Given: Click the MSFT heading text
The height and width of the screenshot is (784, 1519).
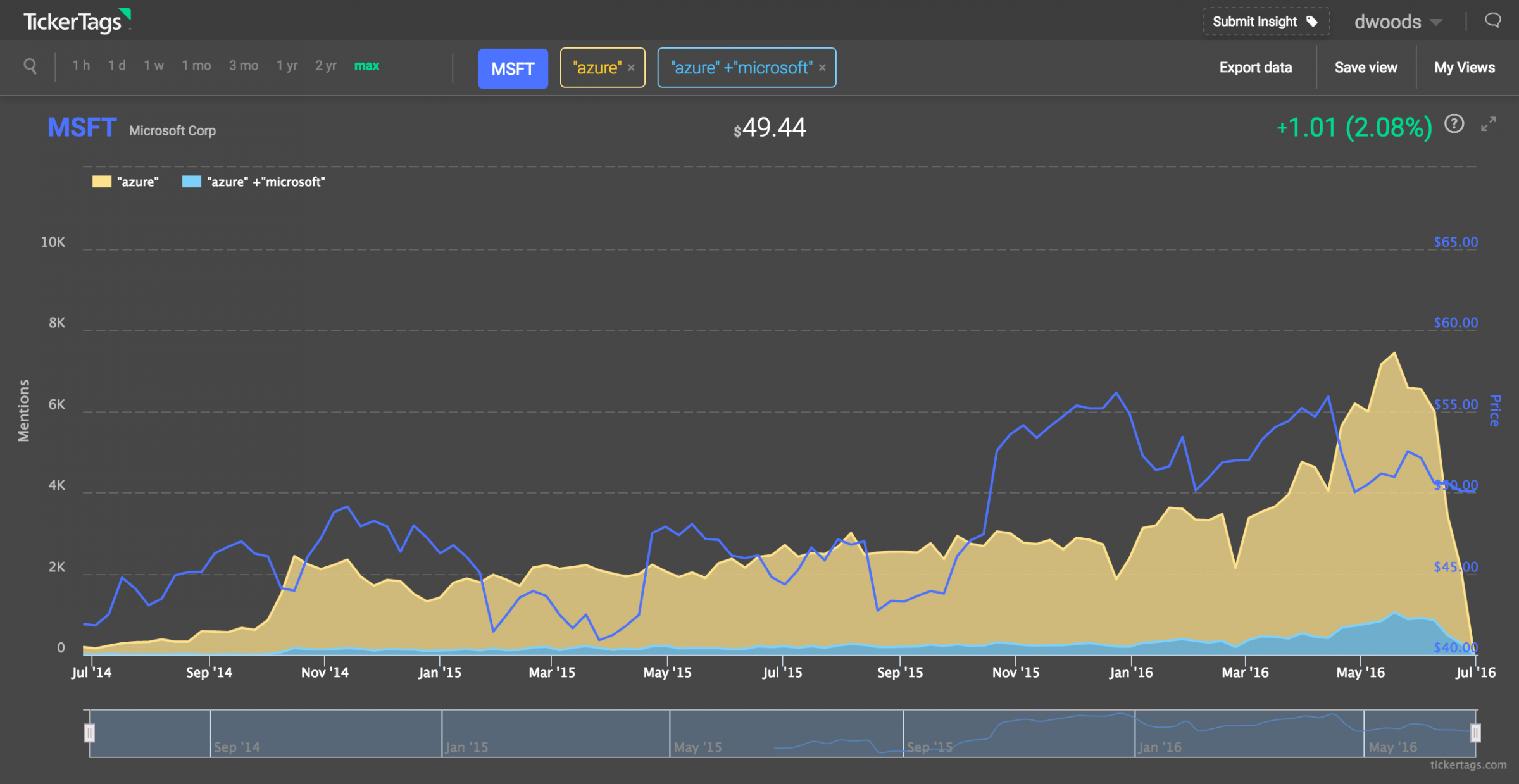Looking at the screenshot, I should pos(82,128).
